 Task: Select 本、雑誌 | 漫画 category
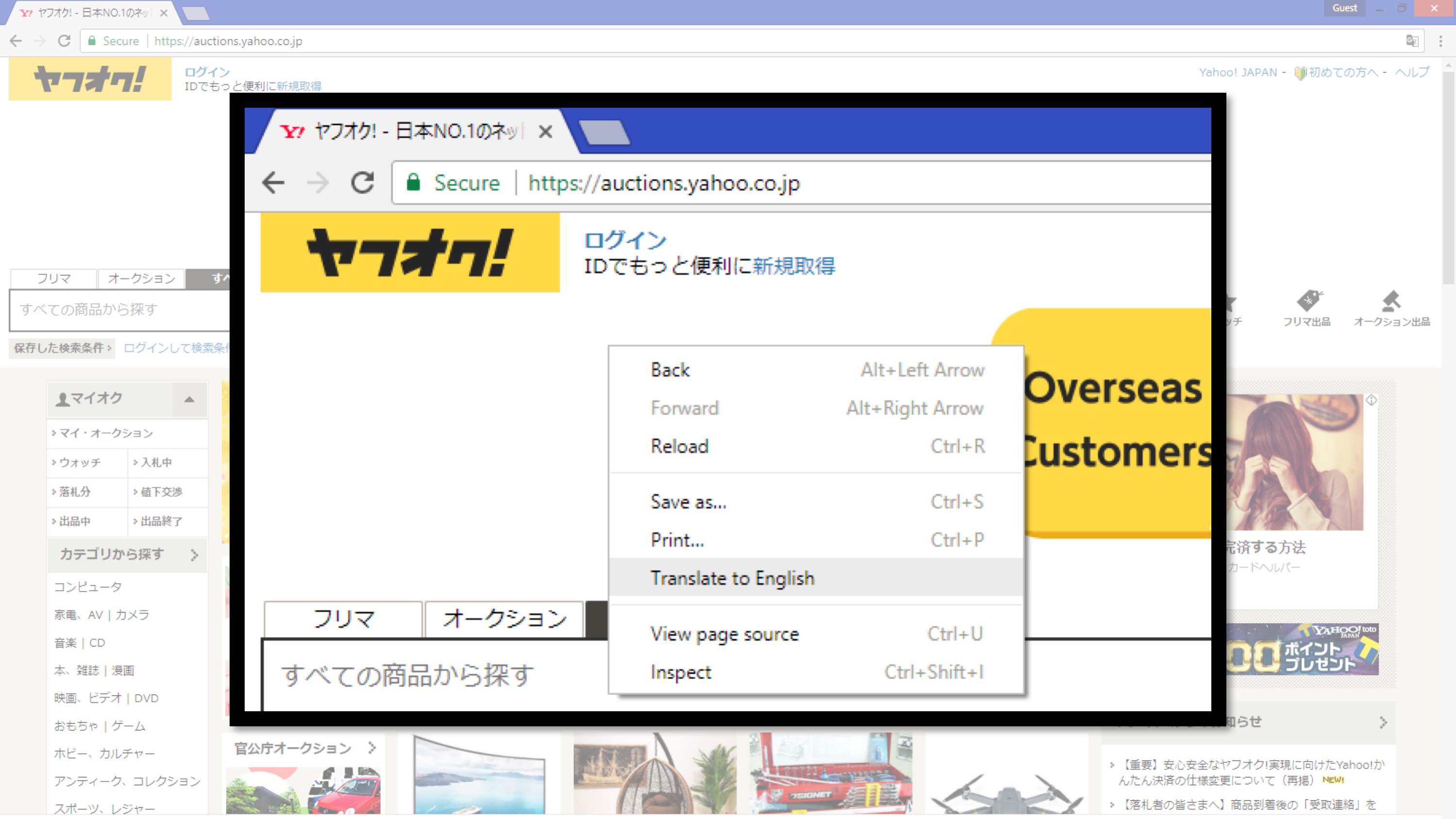click(x=94, y=670)
